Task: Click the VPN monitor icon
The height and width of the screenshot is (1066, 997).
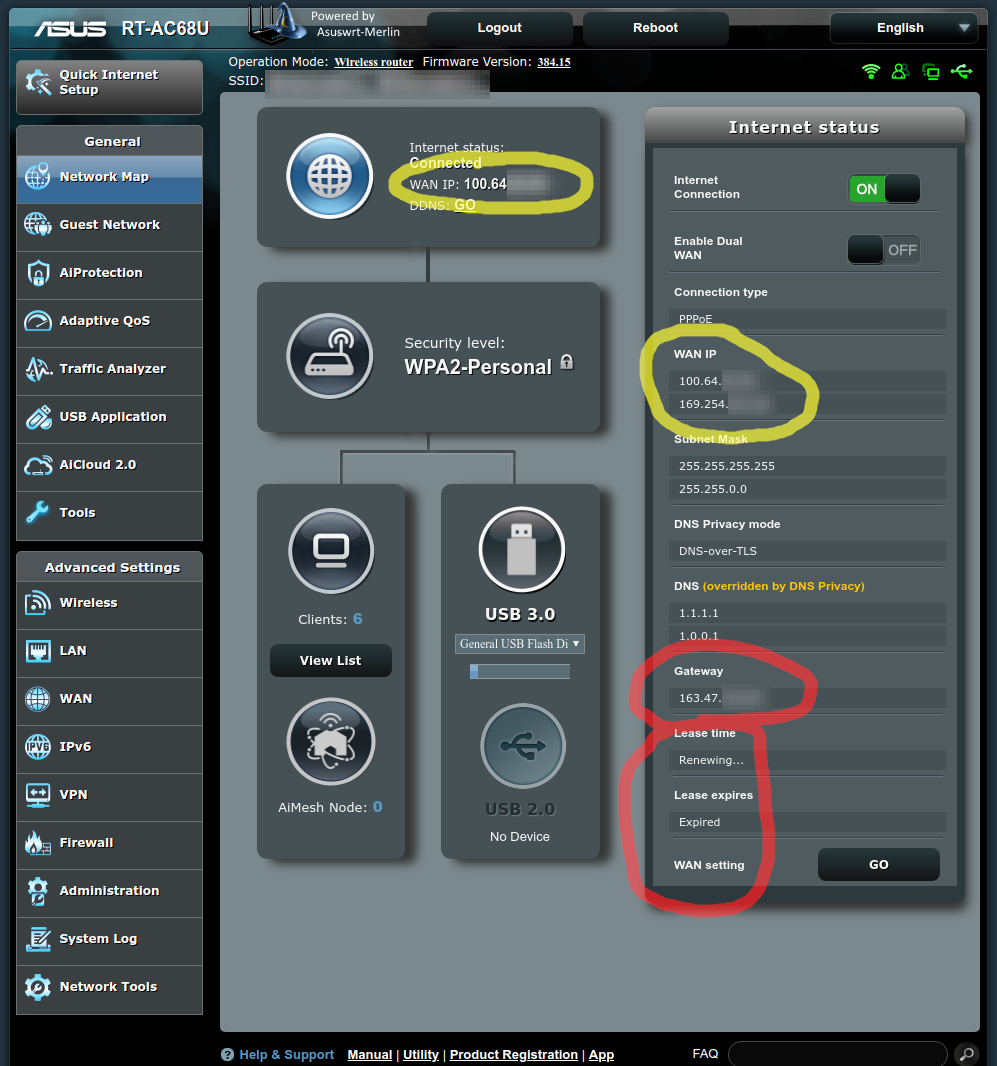Action: (37, 795)
